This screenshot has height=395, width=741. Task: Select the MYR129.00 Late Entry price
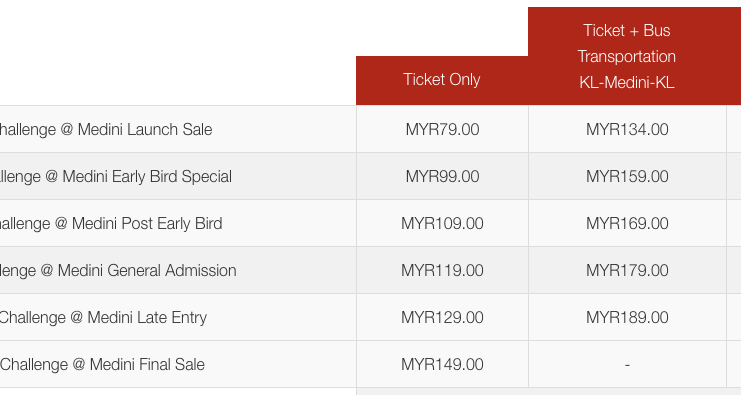point(442,318)
